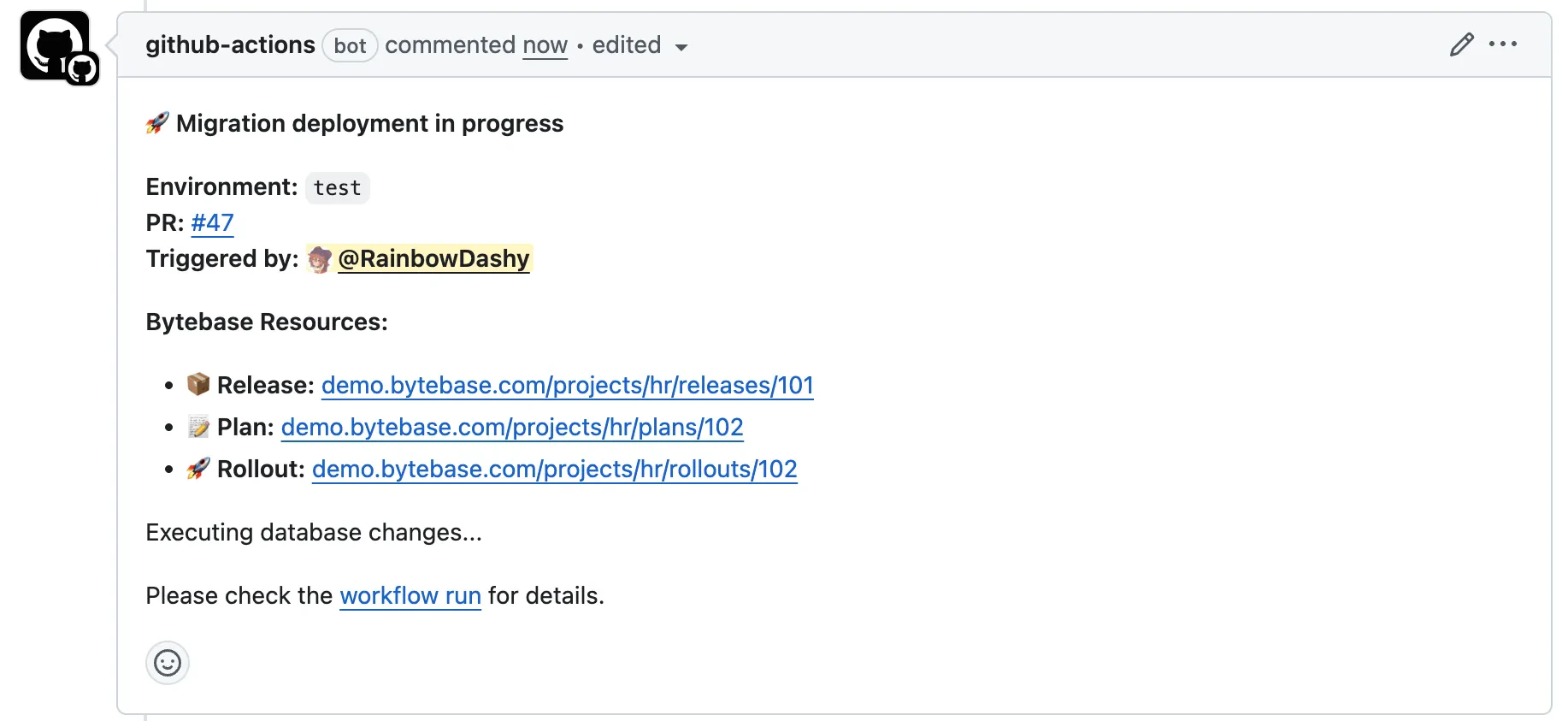The height and width of the screenshot is (721, 1568).
Task: Click the memo emoji beside Plan
Action: pos(198,427)
